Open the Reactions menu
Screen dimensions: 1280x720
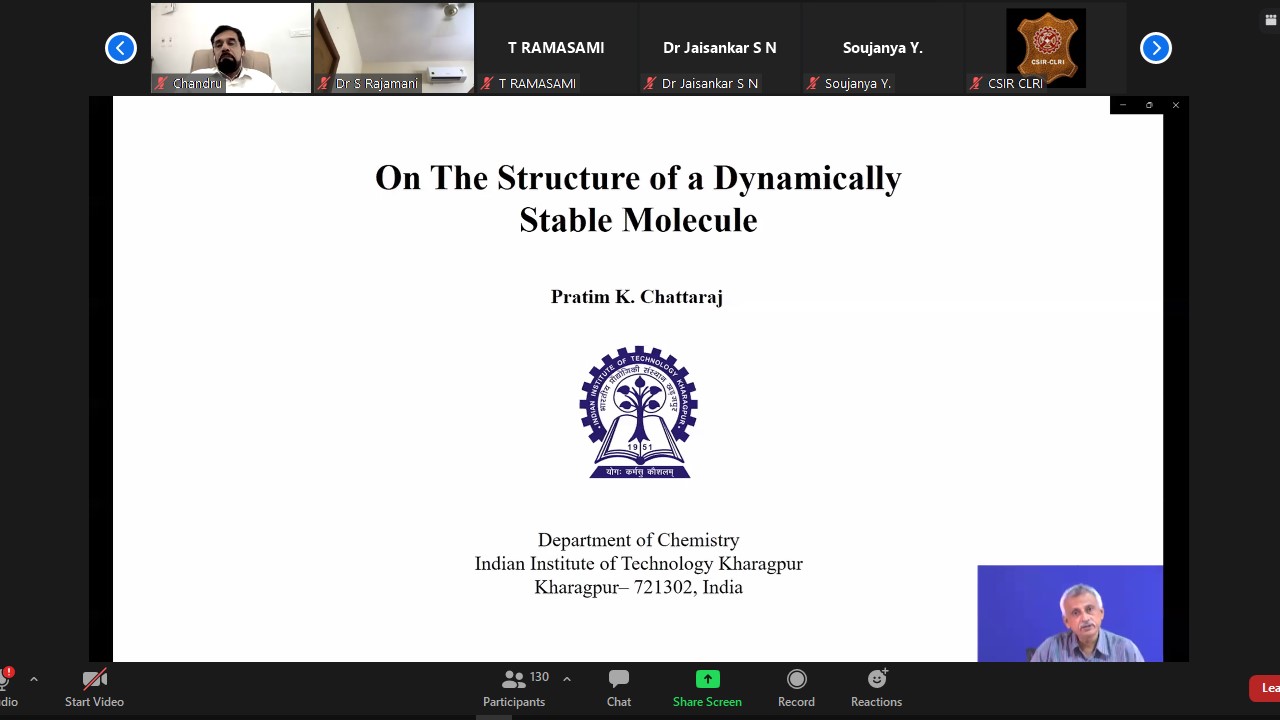pos(876,688)
